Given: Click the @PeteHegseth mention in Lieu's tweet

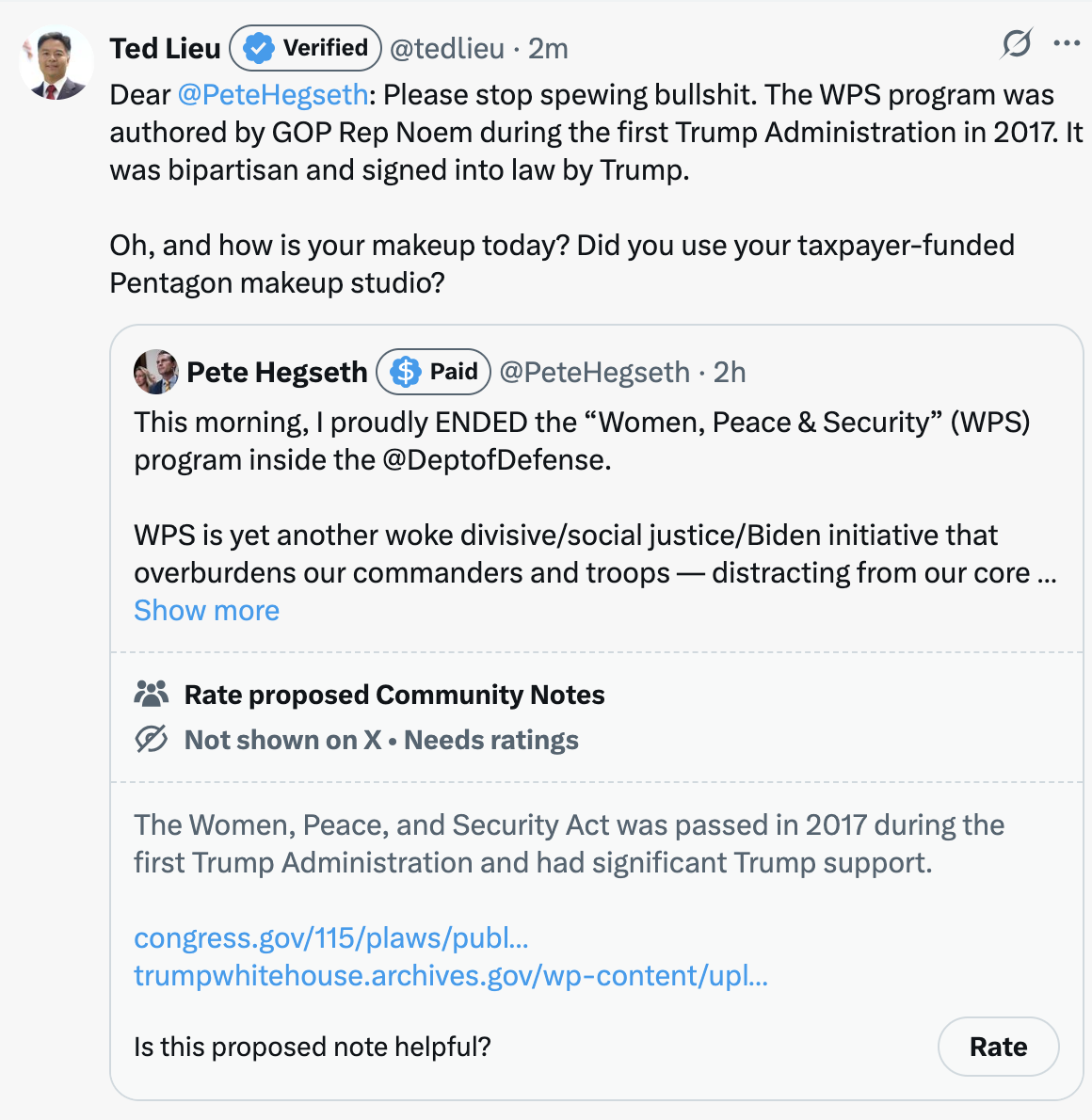Looking at the screenshot, I should [x=273, y=95].
